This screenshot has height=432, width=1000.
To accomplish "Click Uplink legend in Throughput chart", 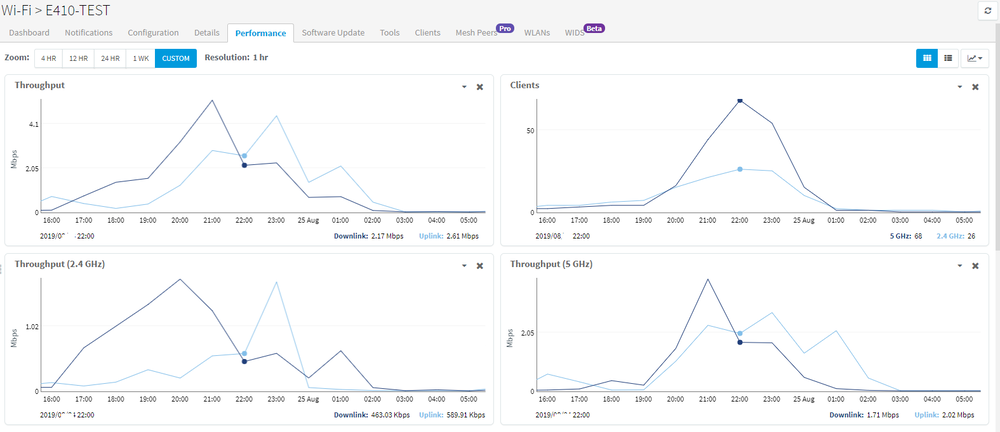I will (430, 236).
